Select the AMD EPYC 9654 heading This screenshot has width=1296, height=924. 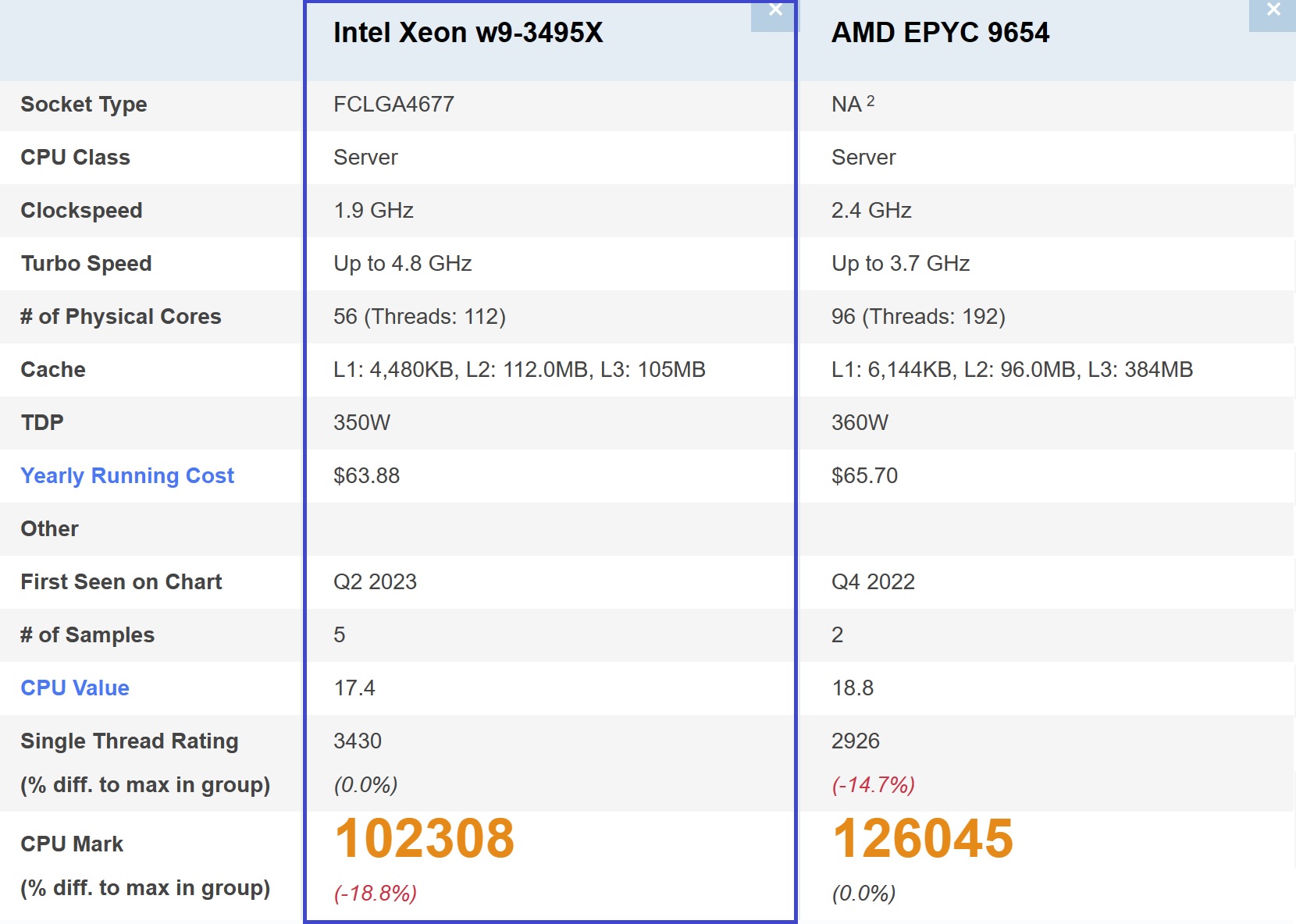(x=940, y=32)
